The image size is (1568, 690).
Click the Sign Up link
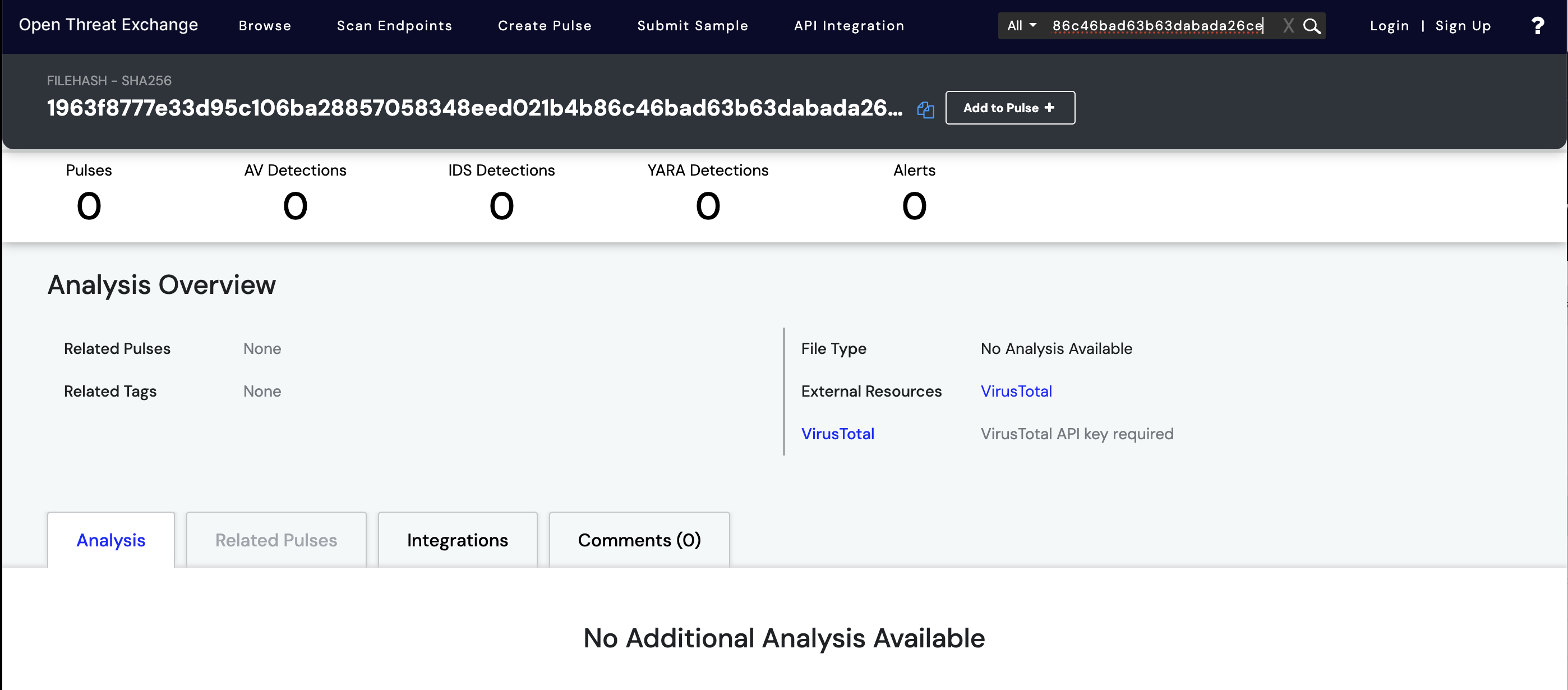pyautogui.click(x=1463, y=26)
